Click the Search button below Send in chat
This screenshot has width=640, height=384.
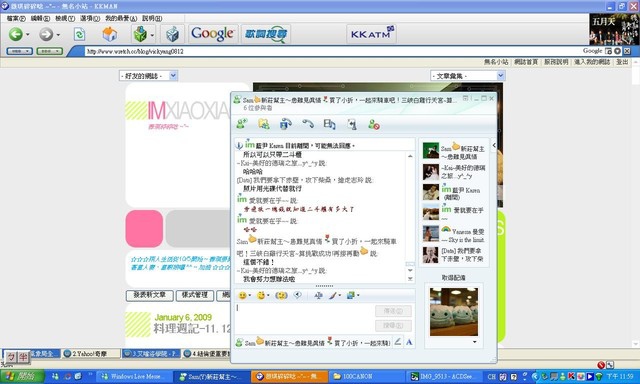(393, 325)
